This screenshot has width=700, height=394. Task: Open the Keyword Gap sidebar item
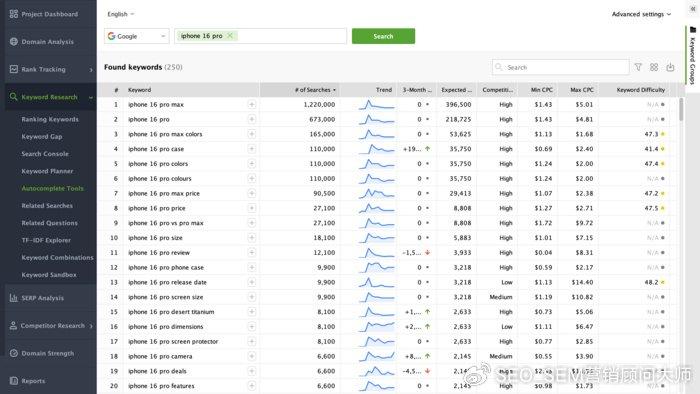click(42, 137)
